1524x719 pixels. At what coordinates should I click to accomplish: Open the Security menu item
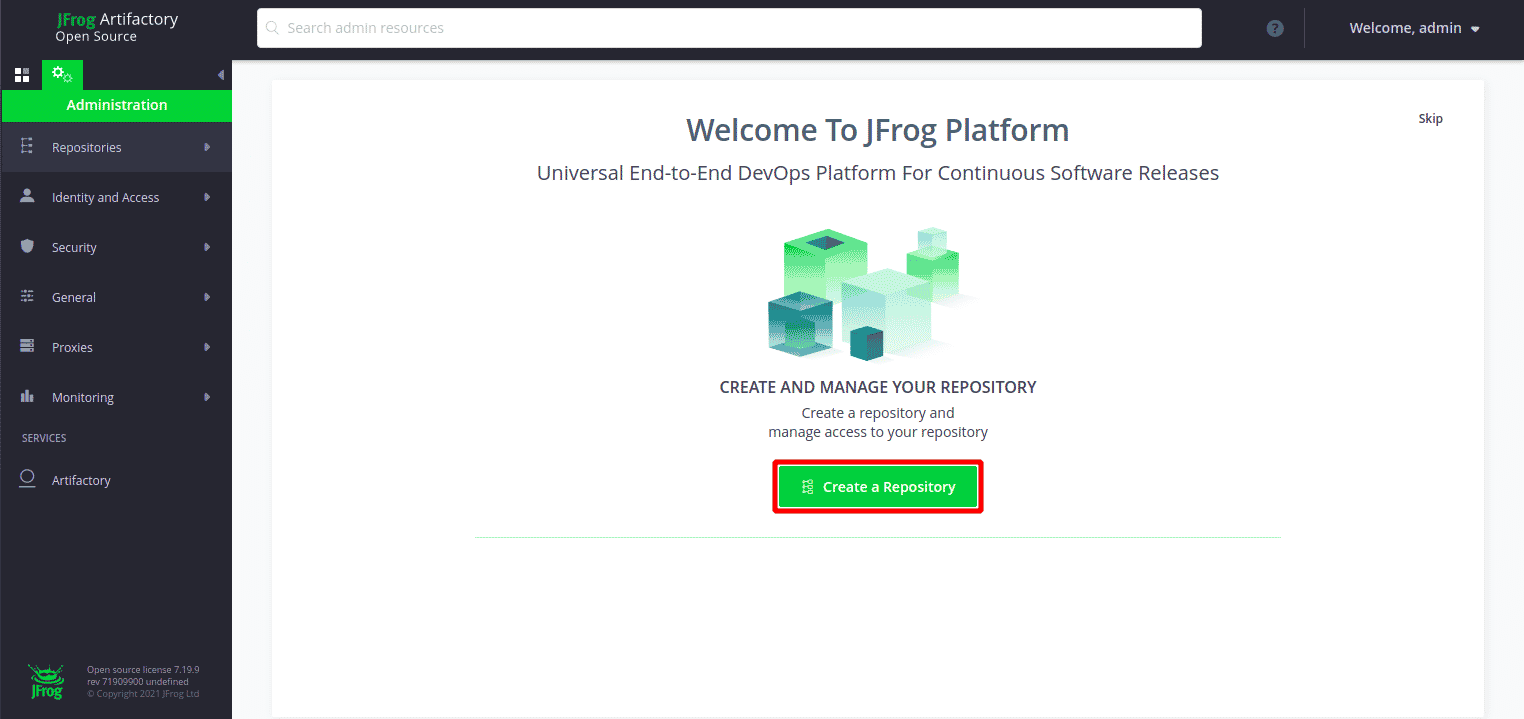(x=116, y=247)
